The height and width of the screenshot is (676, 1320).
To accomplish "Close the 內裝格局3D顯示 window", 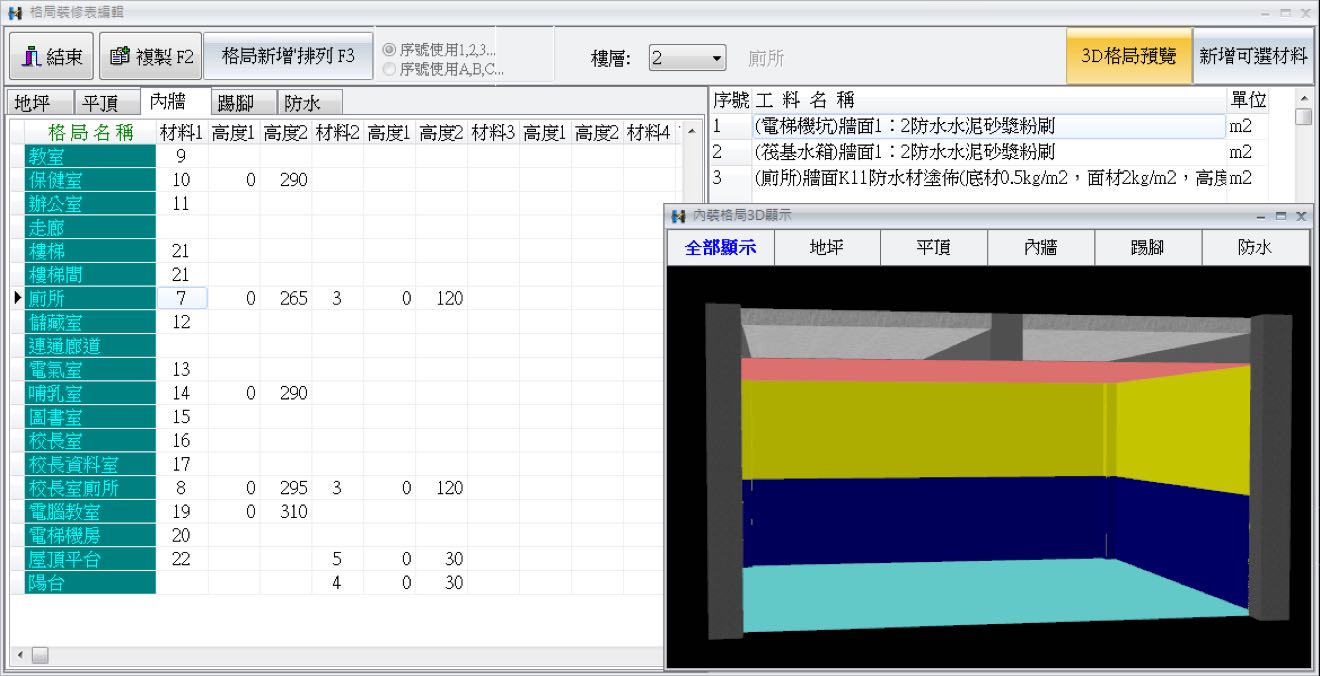I will 1300,216.
